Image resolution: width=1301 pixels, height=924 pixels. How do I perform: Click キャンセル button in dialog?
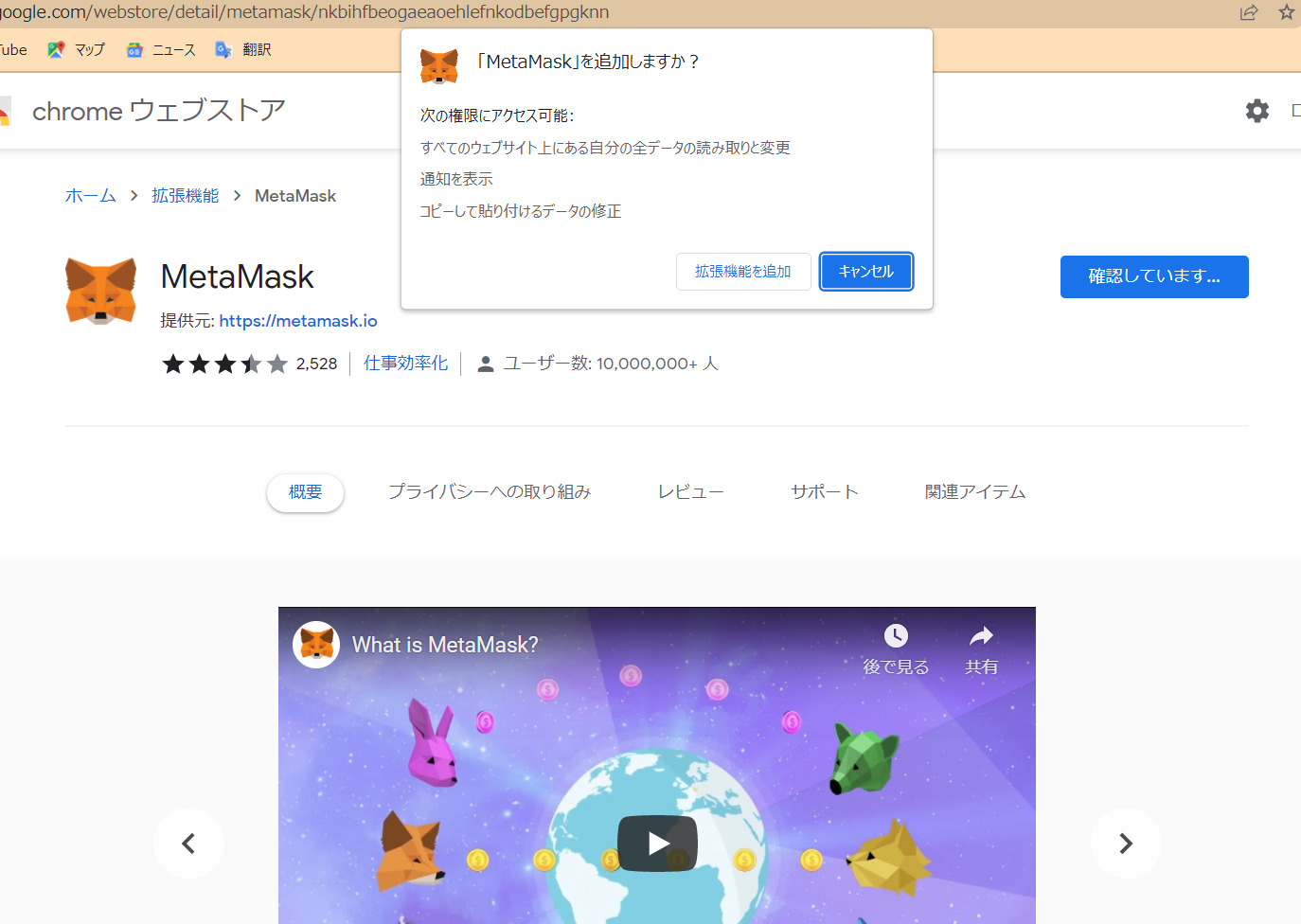(x=866, y=272)
